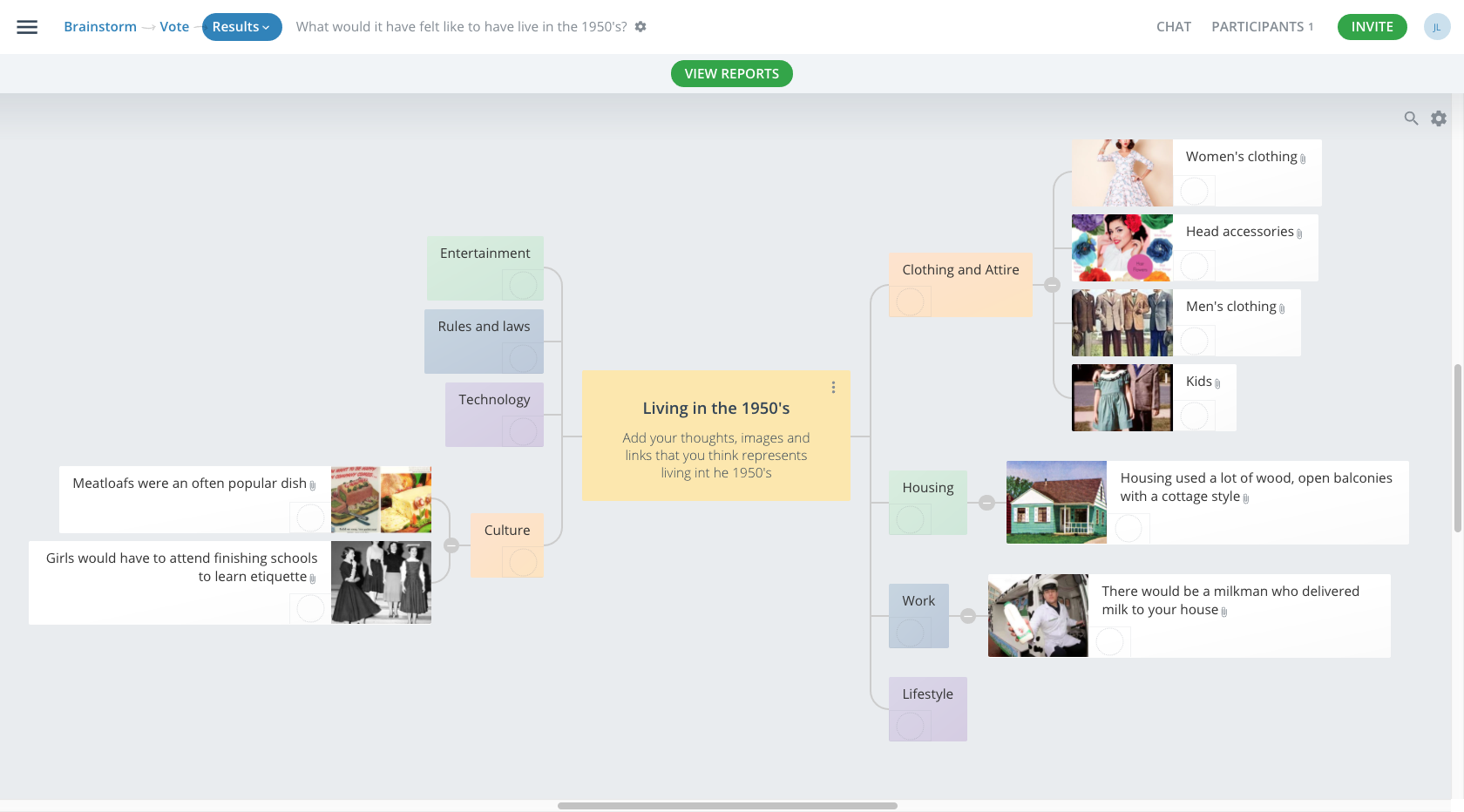Viewport: 1464px width, 812px height.
Task: Toggle the vote circle on Culture
Action: tap(523, 562)
